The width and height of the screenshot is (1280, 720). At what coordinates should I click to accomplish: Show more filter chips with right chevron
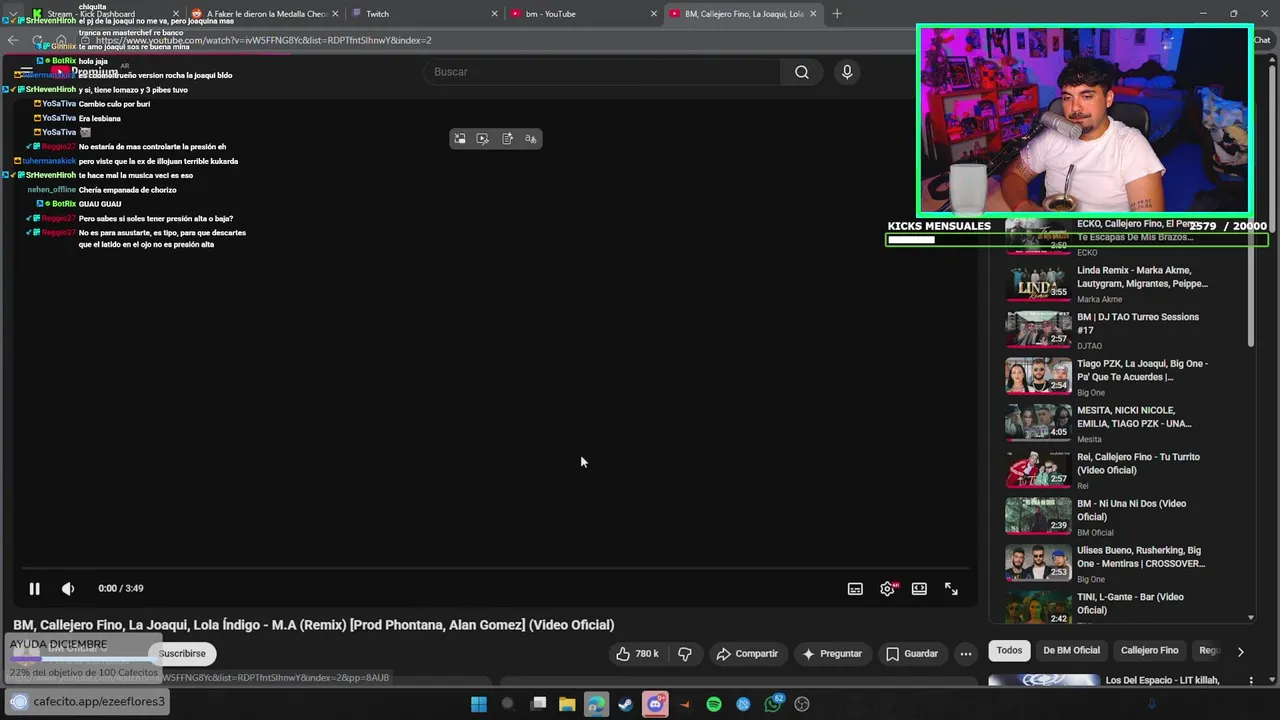pos(1240,651)
